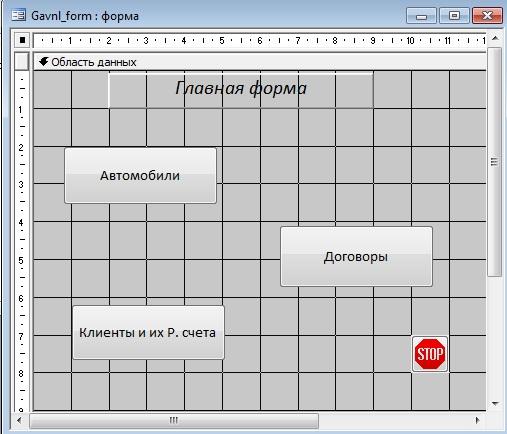Minimize the Gavnl_form window
The image size is (507, 434).
pyautogui.click(x=421, y=16)
